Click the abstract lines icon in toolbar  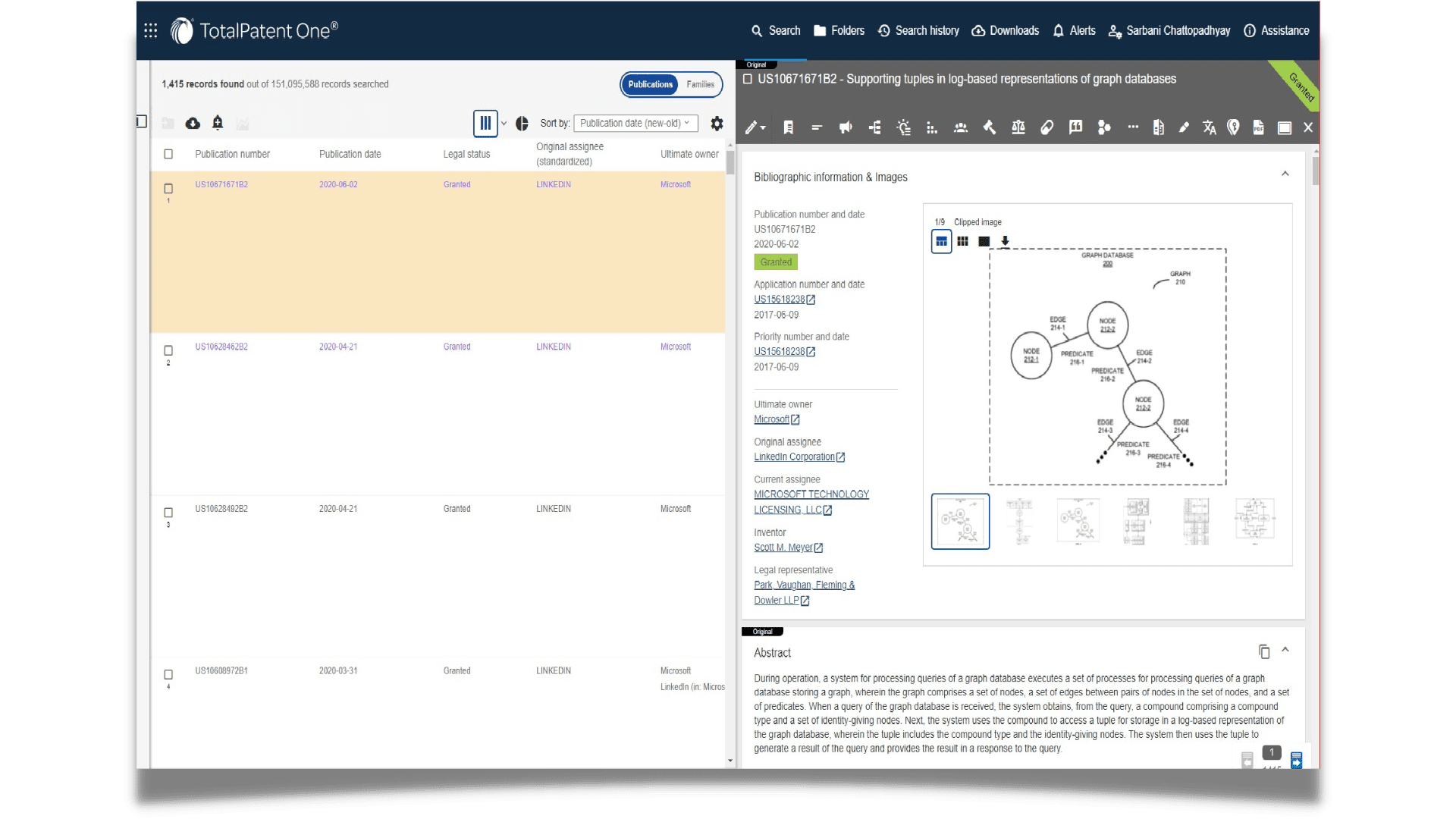817,127
